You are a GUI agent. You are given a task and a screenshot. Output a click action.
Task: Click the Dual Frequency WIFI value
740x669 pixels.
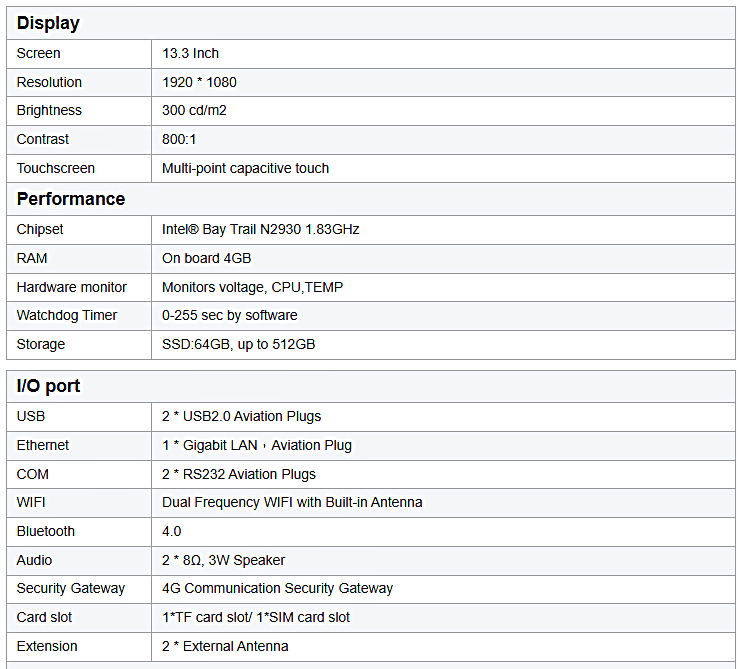click(292, 502)
